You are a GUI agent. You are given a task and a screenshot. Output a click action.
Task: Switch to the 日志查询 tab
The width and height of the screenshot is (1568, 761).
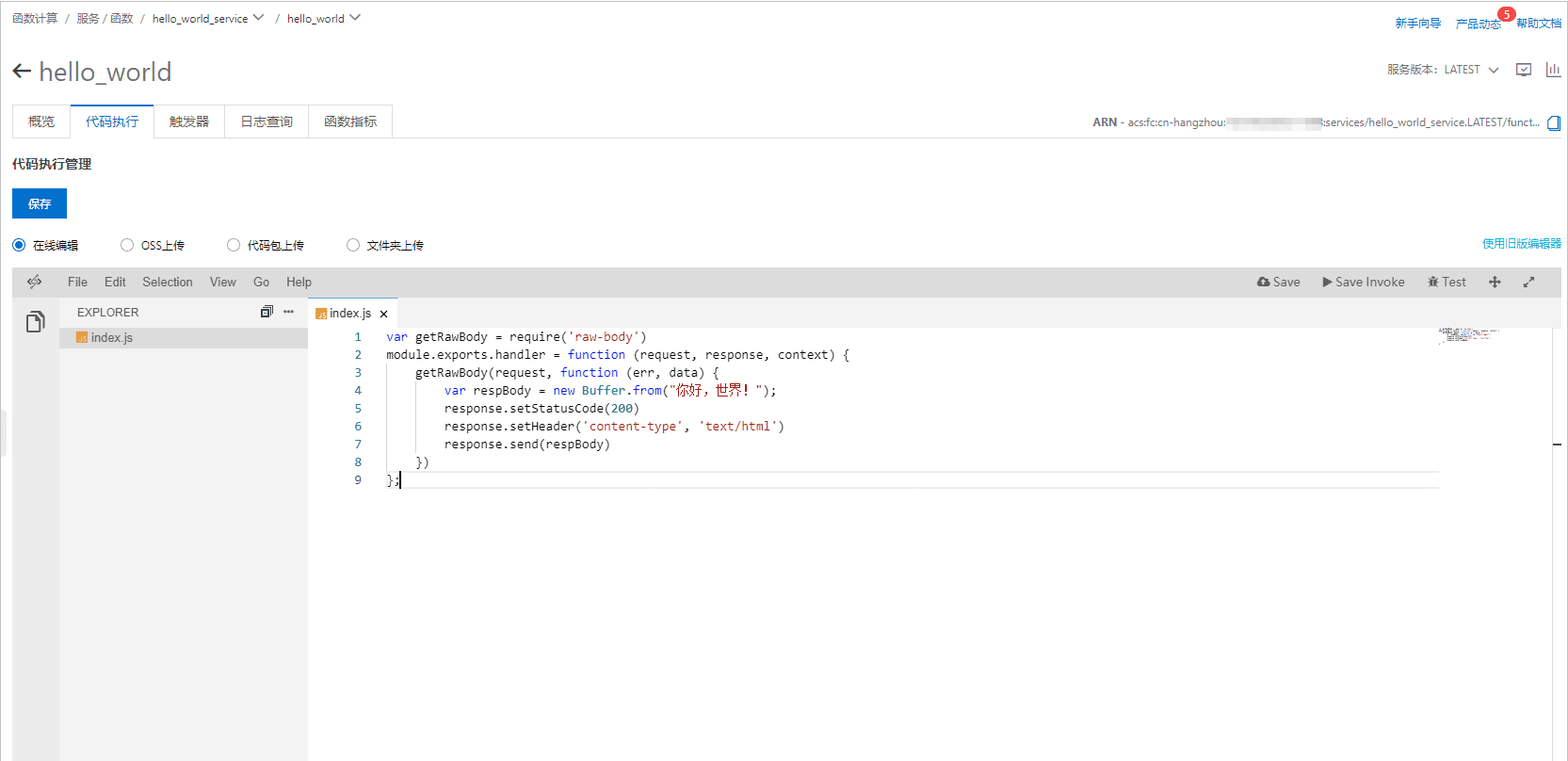tap(267, 121)
